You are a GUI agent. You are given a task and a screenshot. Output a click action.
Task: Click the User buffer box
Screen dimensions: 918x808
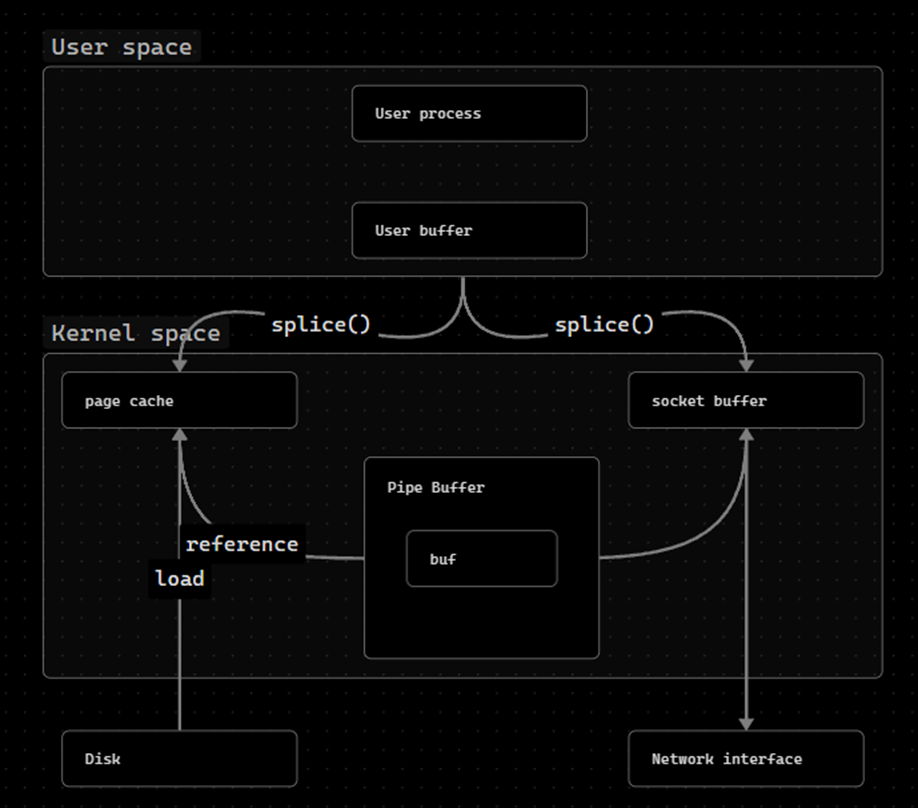(469, 230)
